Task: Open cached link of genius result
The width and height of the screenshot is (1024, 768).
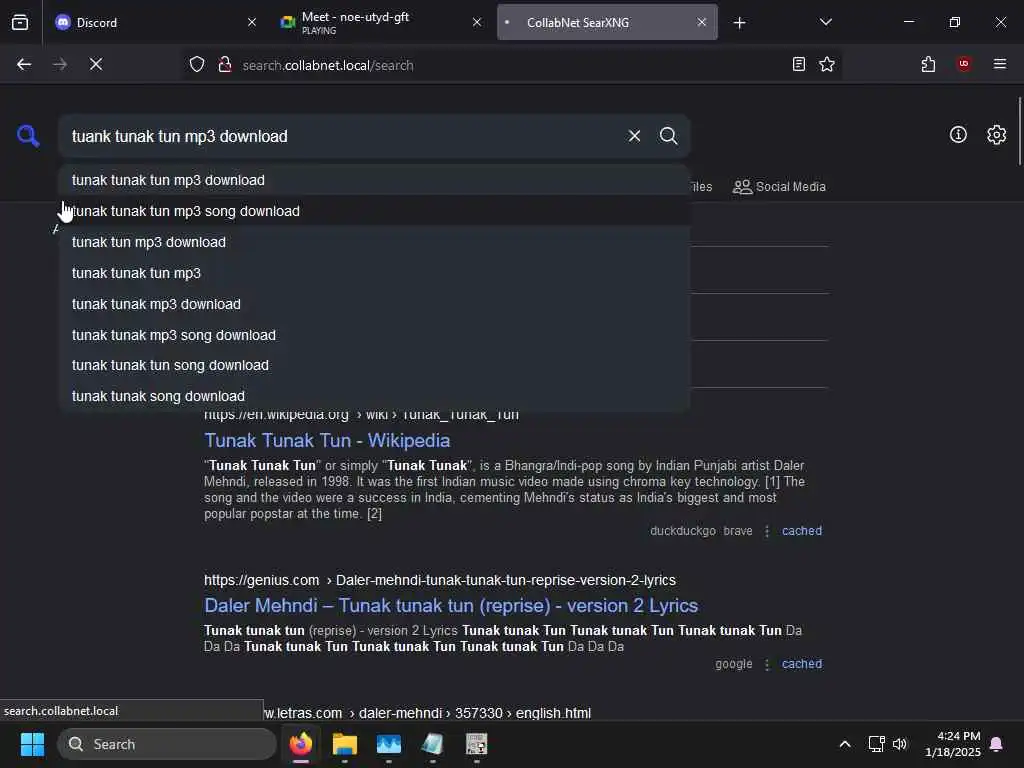Action: [802, 664]
